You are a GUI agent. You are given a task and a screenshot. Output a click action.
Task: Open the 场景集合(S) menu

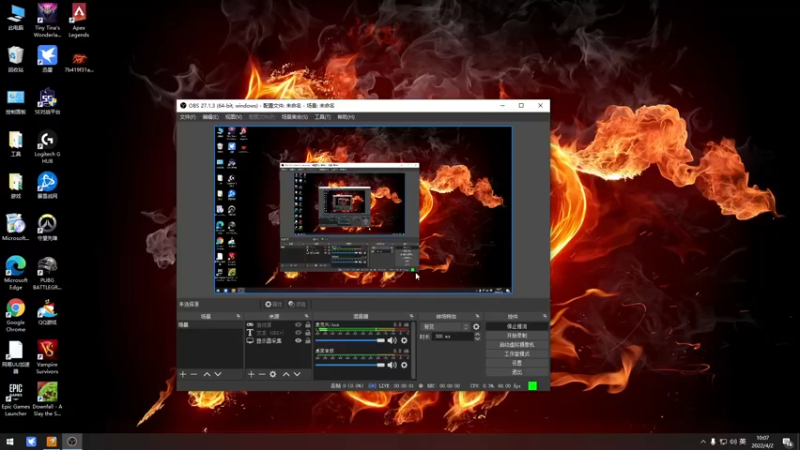point(294,117)
